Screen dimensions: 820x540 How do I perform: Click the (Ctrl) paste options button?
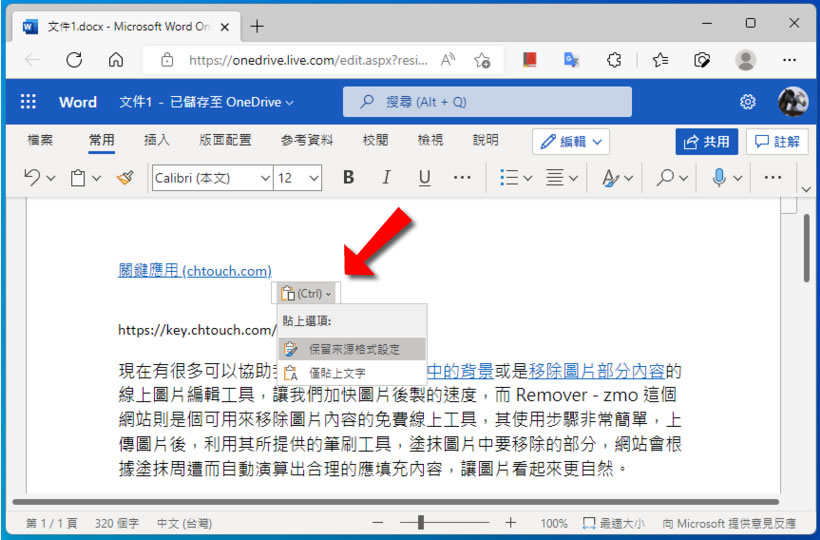[306, 294]
